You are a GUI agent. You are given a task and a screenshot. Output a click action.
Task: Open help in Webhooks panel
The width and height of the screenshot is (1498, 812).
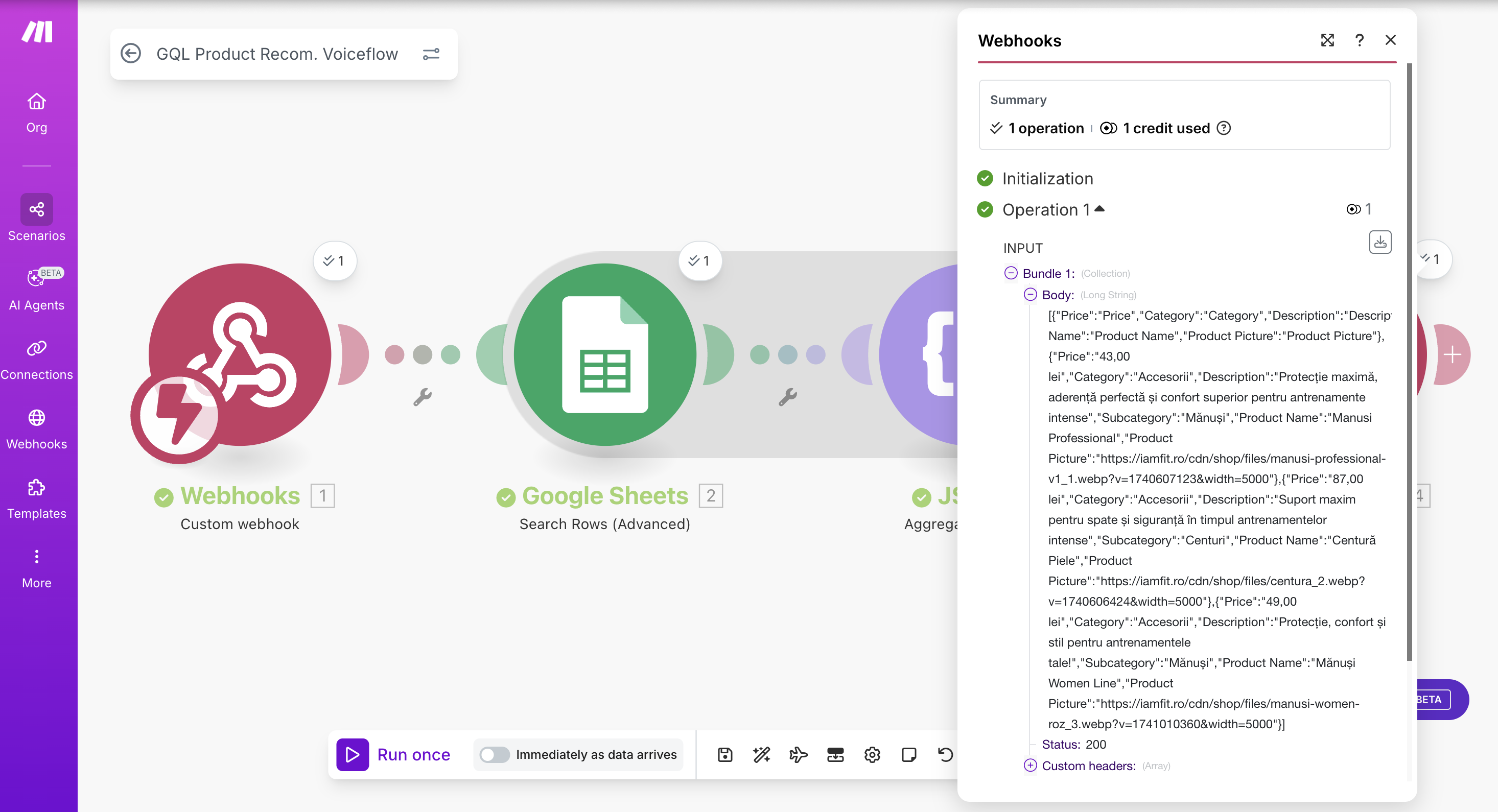[1359, 40]
